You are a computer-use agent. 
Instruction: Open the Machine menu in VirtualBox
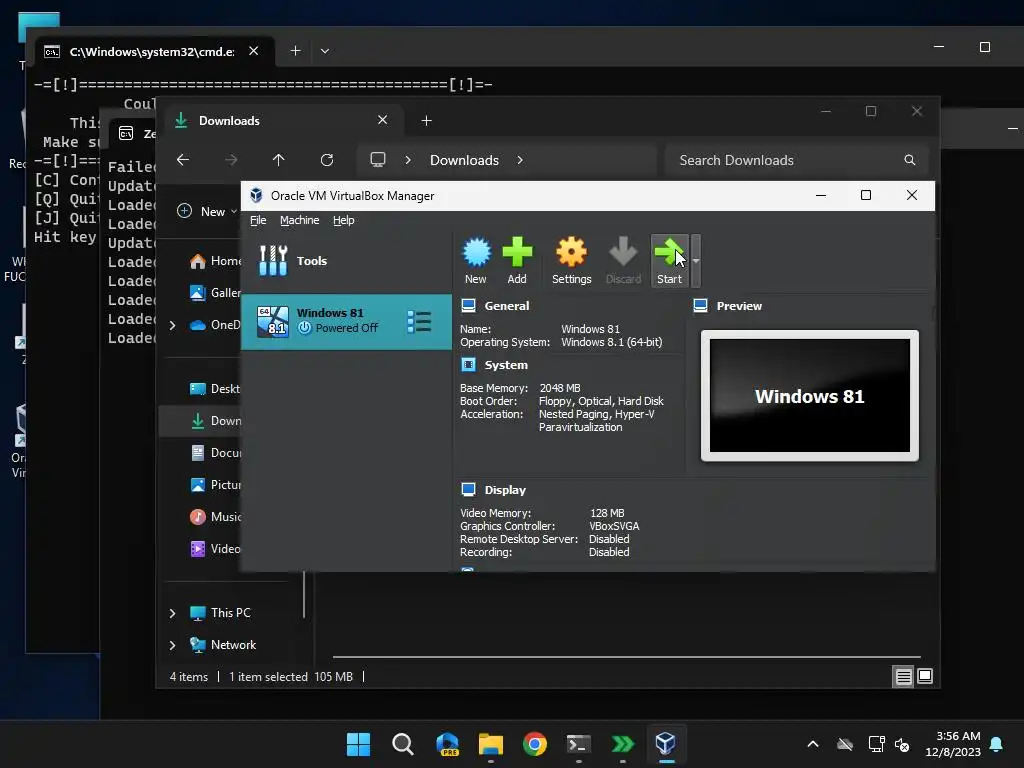point(300,220)
